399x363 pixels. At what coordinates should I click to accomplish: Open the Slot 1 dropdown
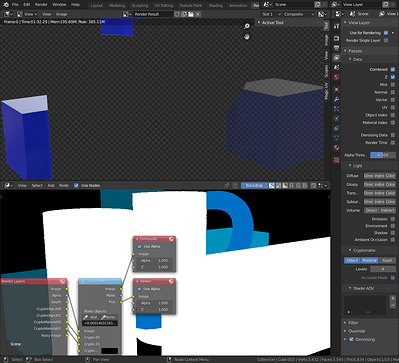coord(269,14)
